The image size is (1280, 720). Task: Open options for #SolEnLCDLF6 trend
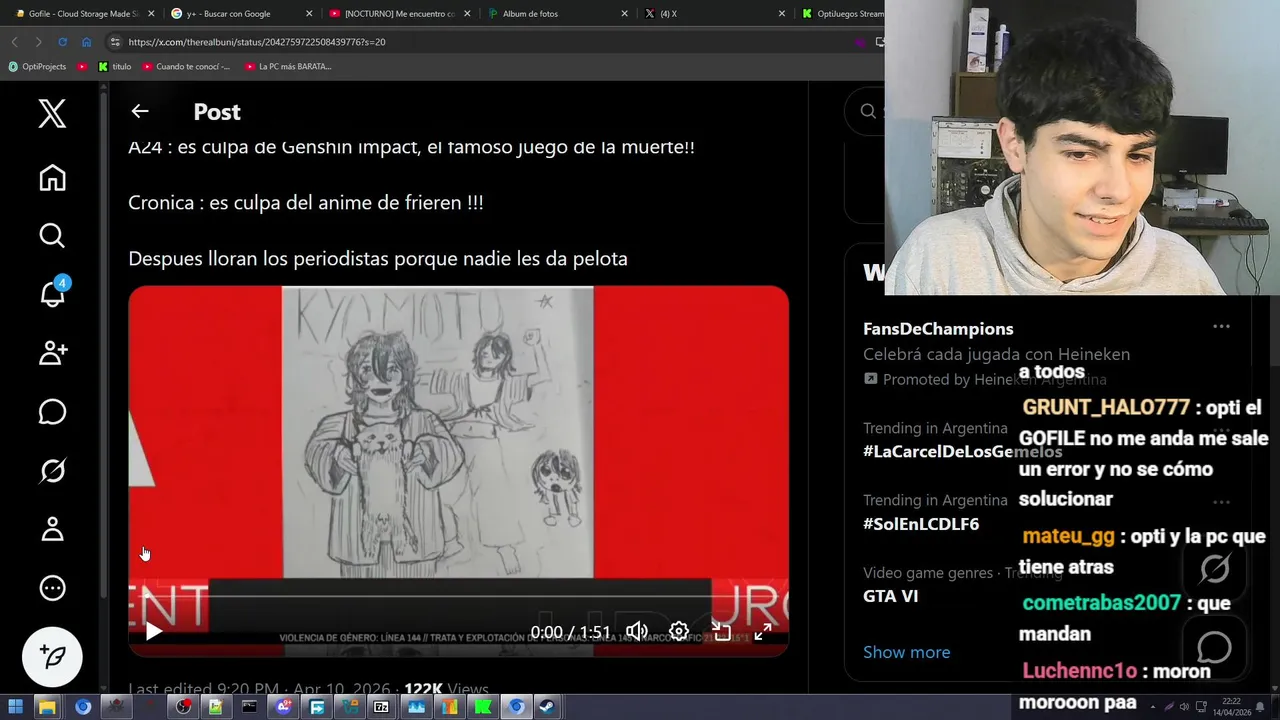click(x=1221, y=502)
